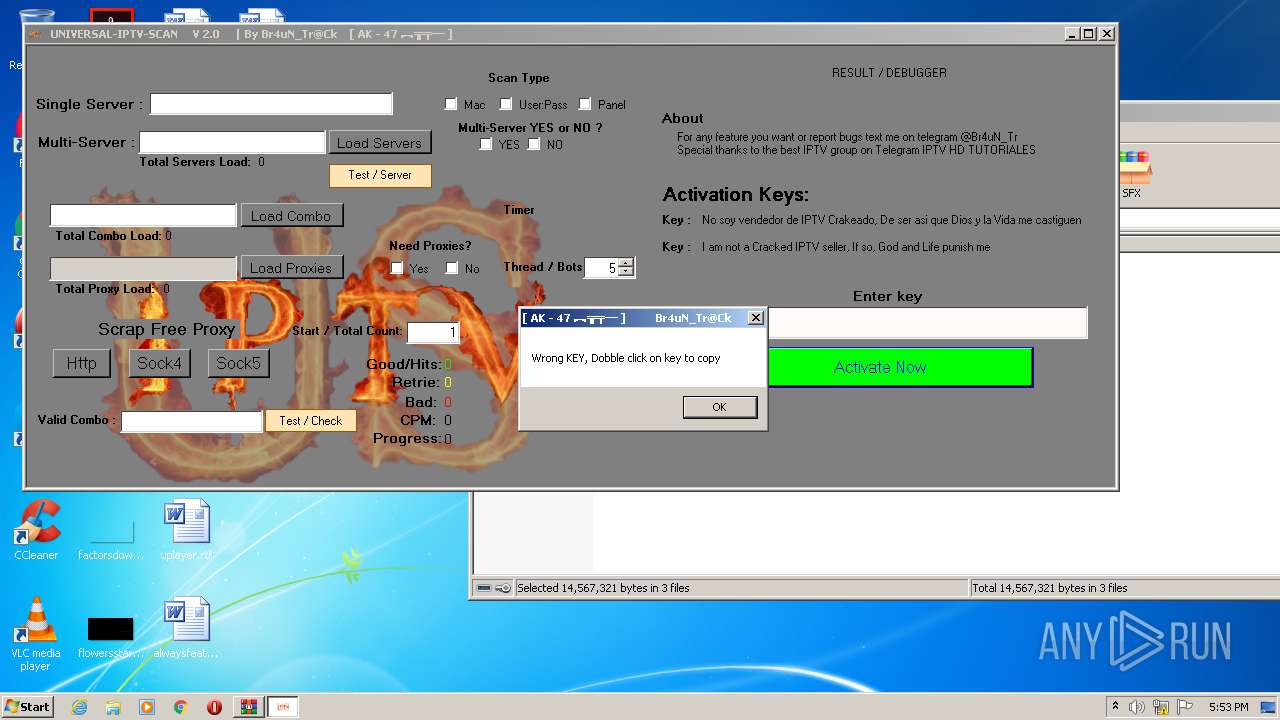Viewport: 1280px width, 720px height.
Task: Focus Thread / Bots number field
Action: tap(602, 268)
